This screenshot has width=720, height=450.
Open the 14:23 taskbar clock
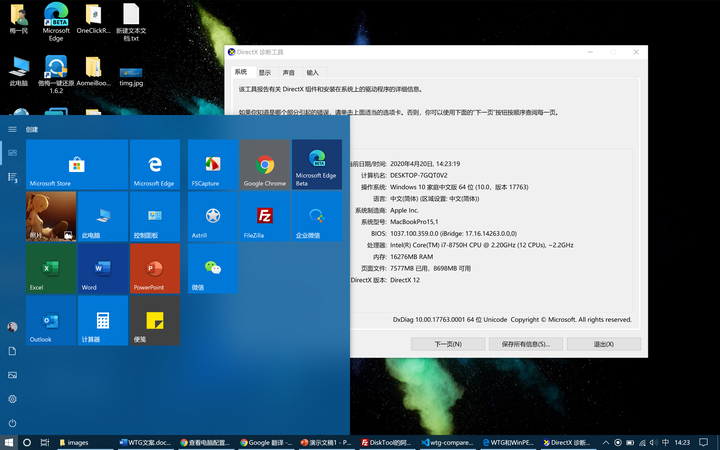[x=682, y=443]
